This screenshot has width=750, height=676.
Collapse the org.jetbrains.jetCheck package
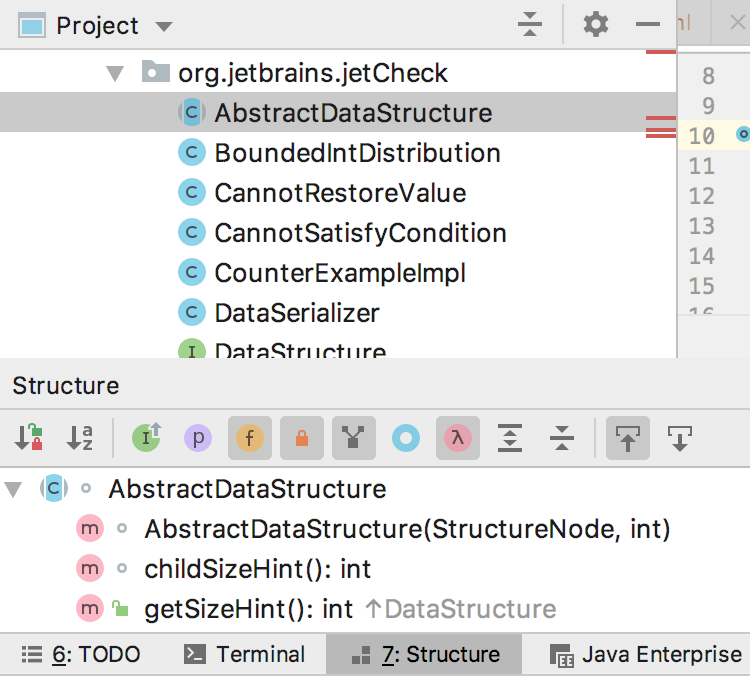[x=116, y=73]
